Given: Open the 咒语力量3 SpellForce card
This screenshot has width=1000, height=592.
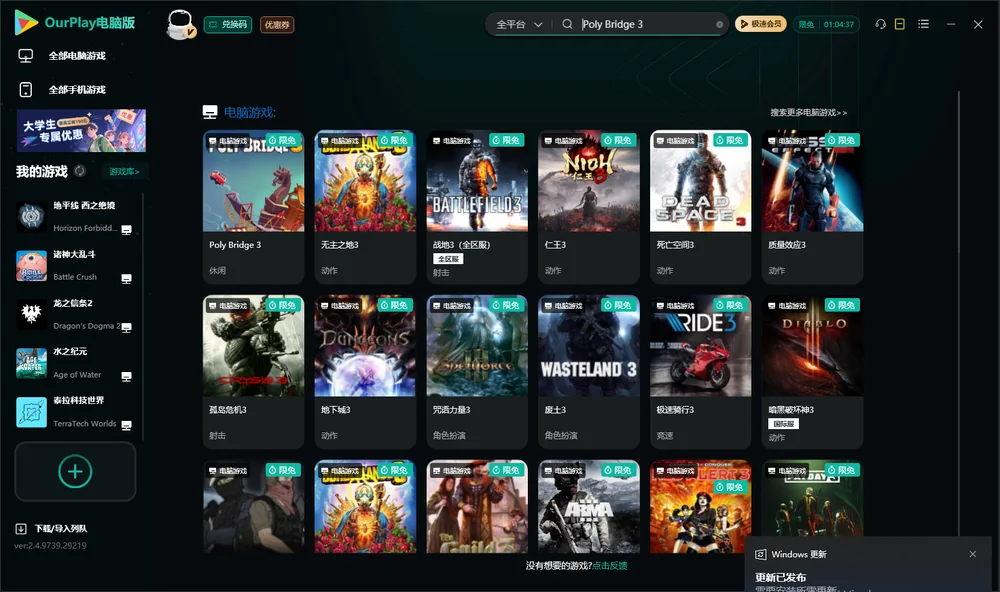Looking at the screenshot, I should click(477, 372).
